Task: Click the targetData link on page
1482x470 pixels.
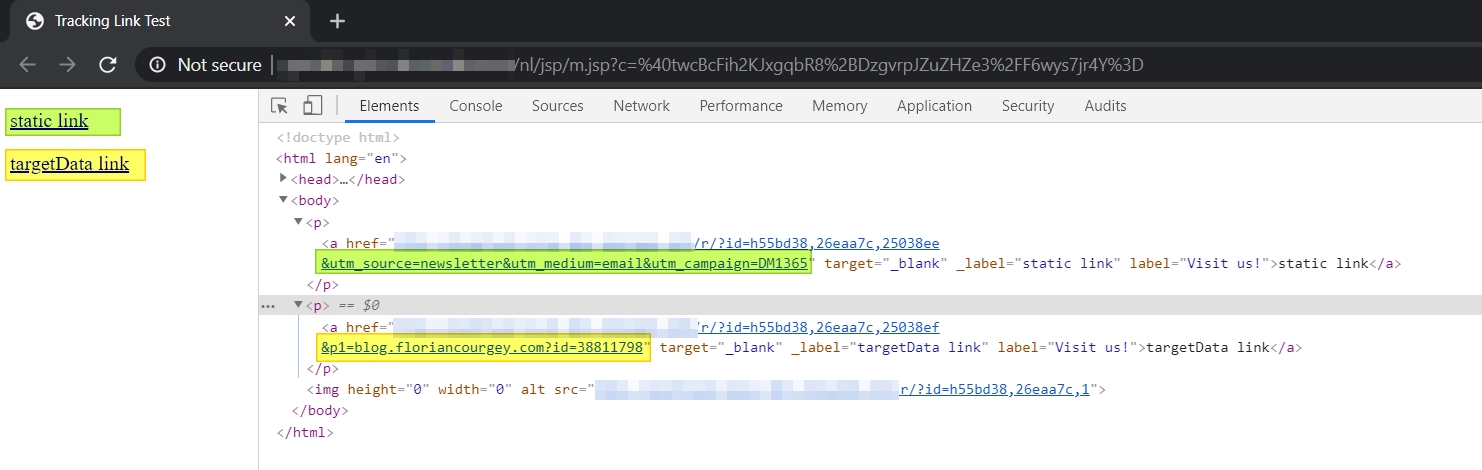Action: pos(69,165)
